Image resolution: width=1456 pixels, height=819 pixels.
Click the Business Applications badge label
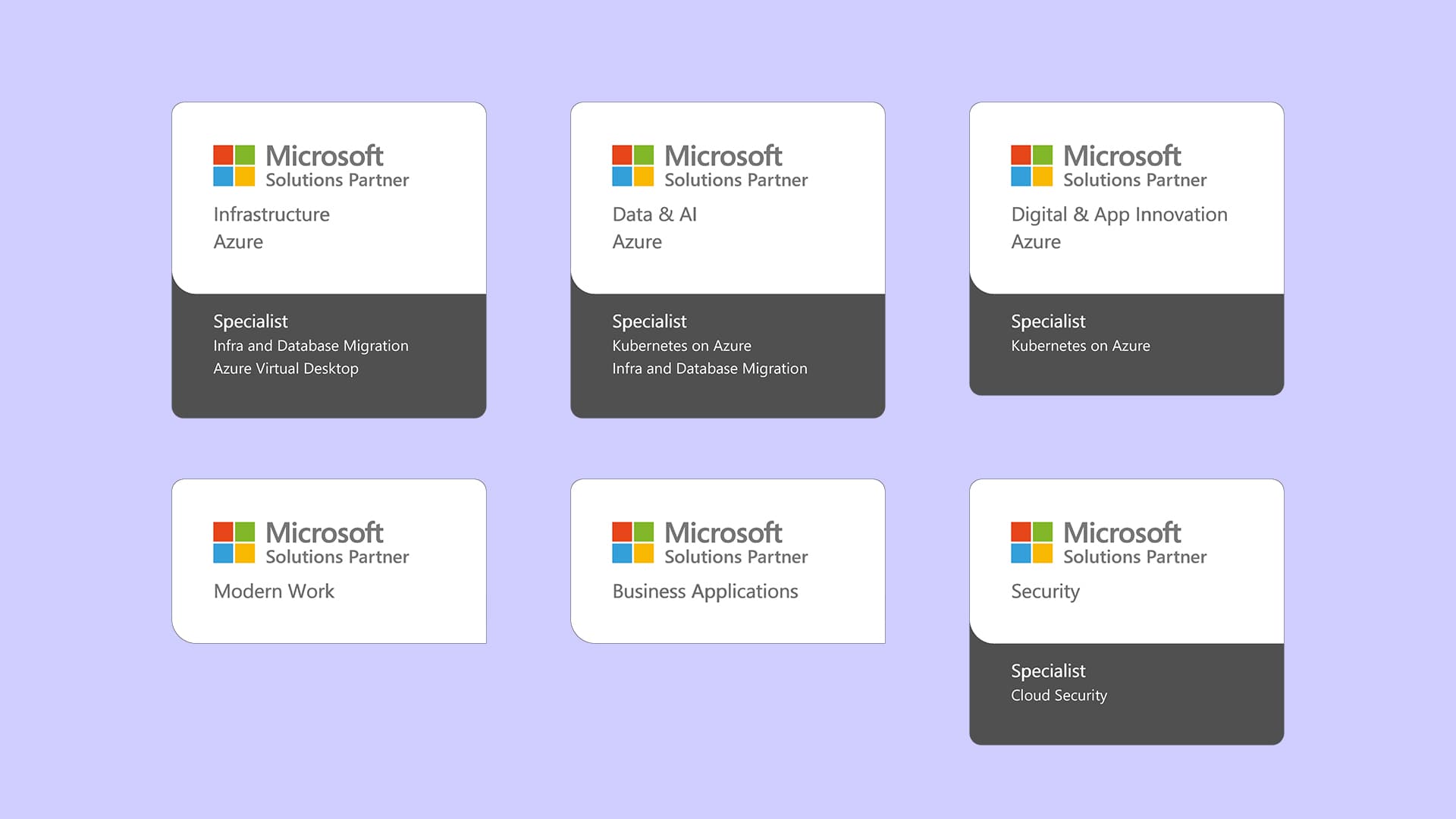pyautogui.click(x=704, y=591)
